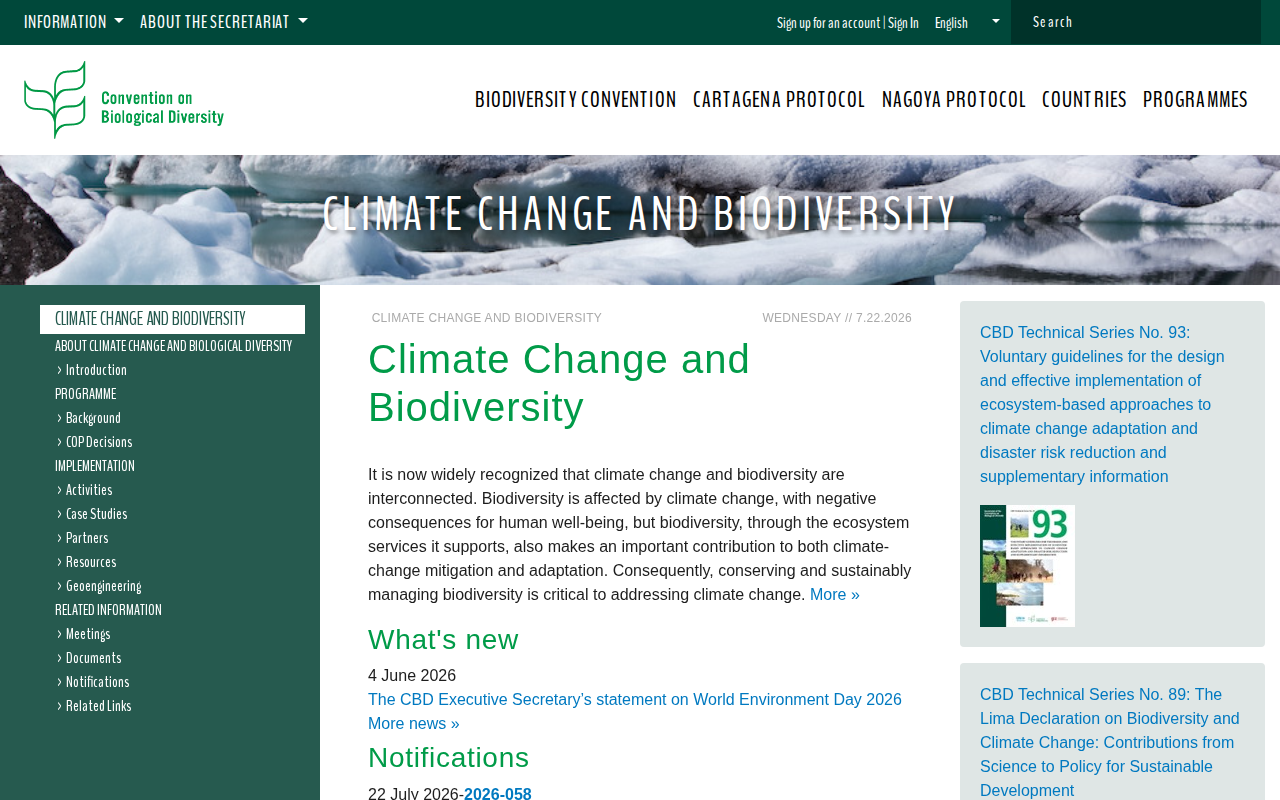Click the More » link after the intro paragraph
The height and width of the screenshot is (800, 1280).
point(835,595)
